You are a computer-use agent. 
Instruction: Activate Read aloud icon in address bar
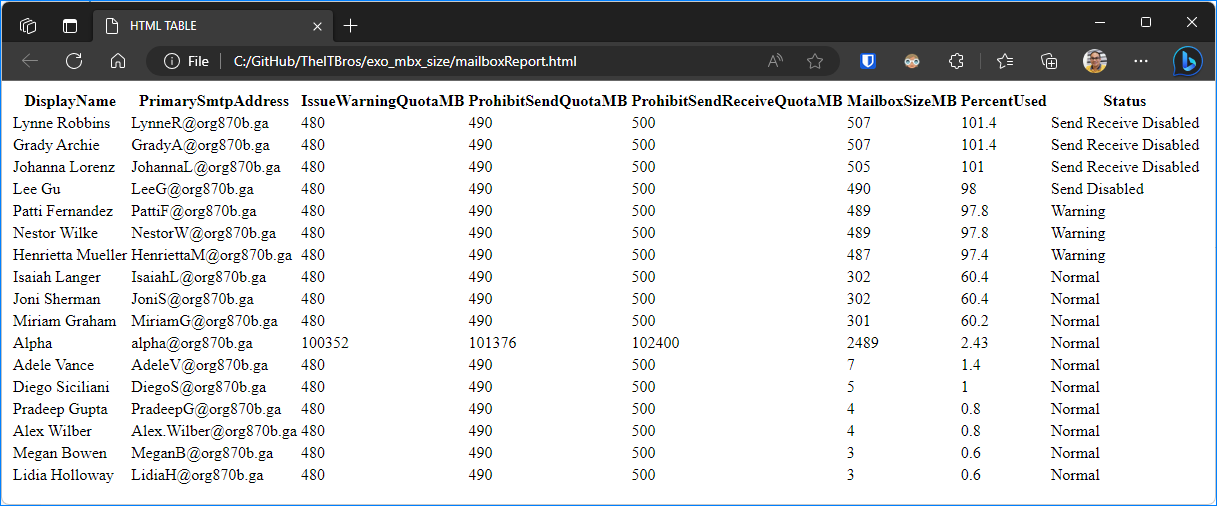(775, 61)
